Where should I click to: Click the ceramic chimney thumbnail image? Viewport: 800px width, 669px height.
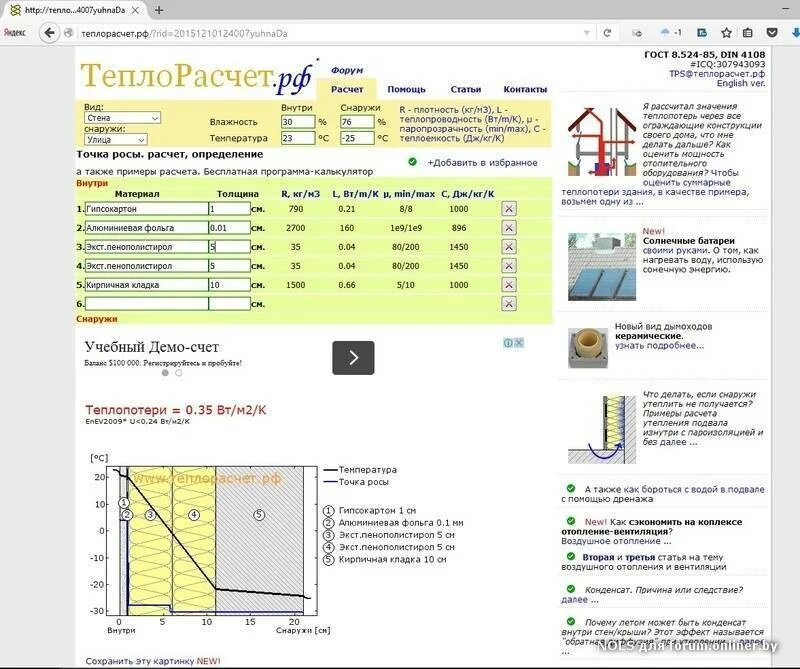(x=588, y=348)
